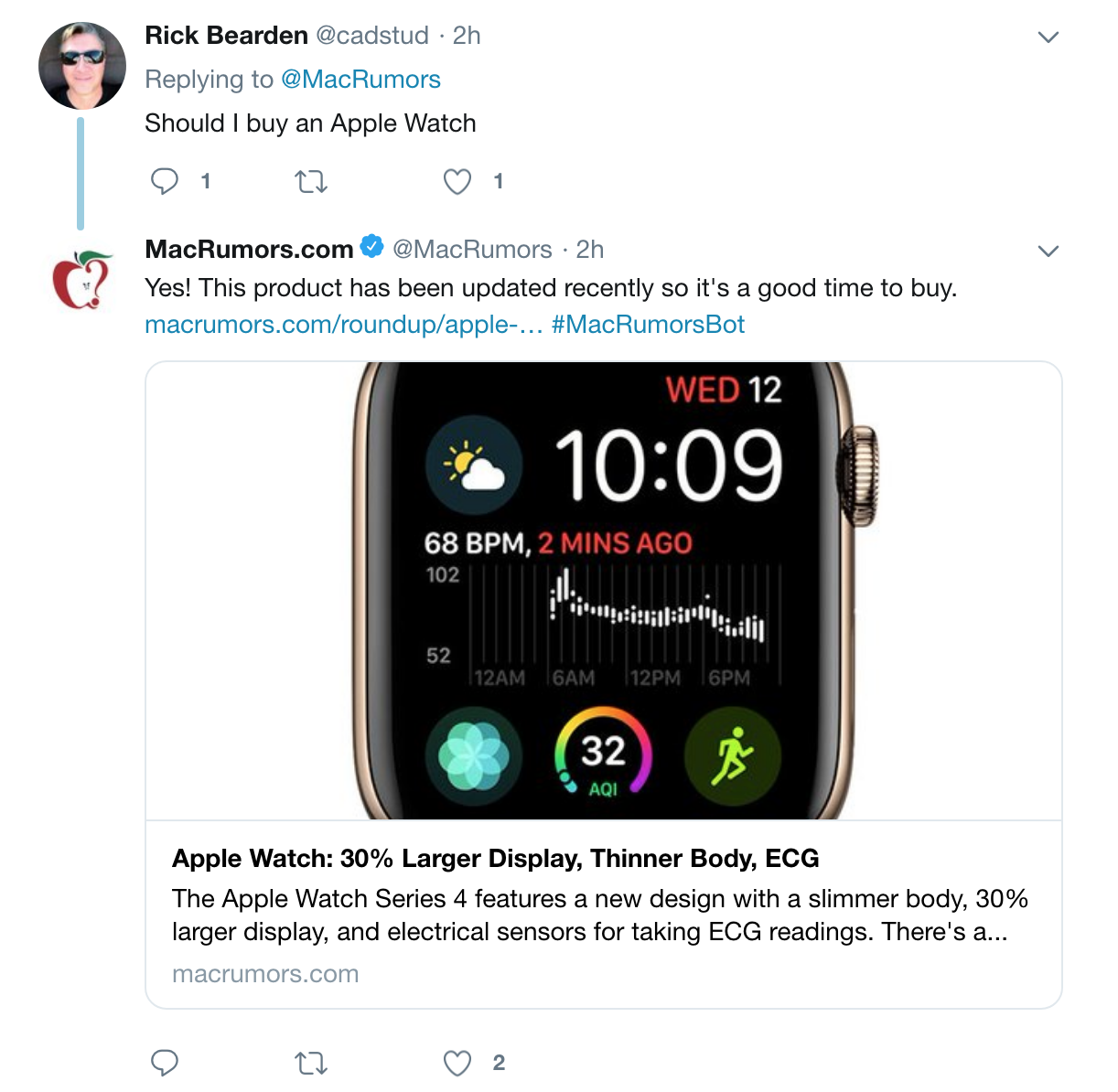Click the MacRumors verified badge
The height and width of the screenshot is (1092, 1118).
click(x=371, y=247)
